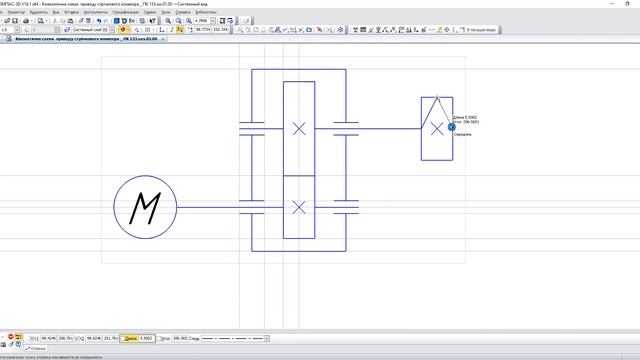640x360 pixels.
Task: Open the Справка menu
Action: click(x=183, y=12)
